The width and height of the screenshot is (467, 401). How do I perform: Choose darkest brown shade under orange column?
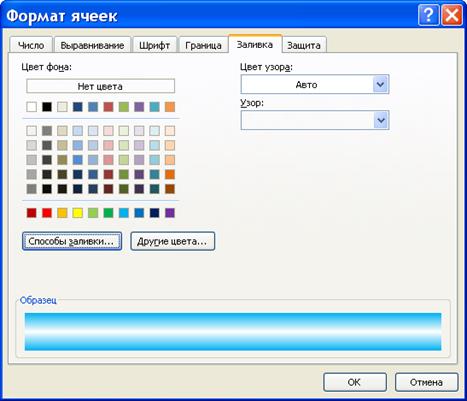click(x=170, y=189)
